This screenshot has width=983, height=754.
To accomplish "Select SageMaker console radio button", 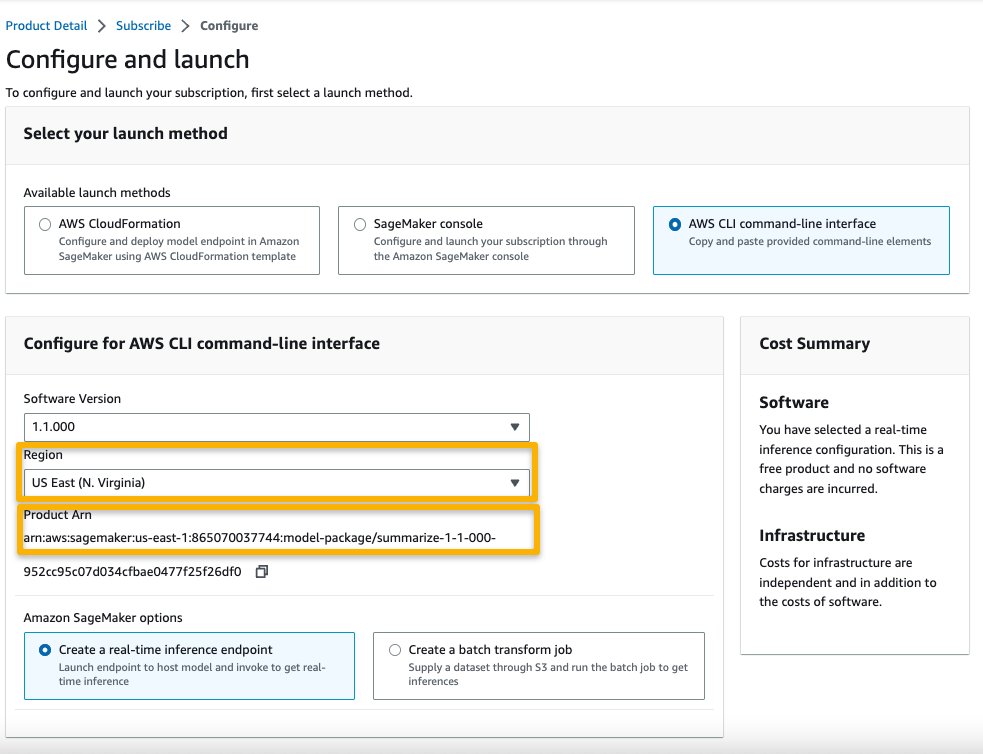I will coord(360,224).
